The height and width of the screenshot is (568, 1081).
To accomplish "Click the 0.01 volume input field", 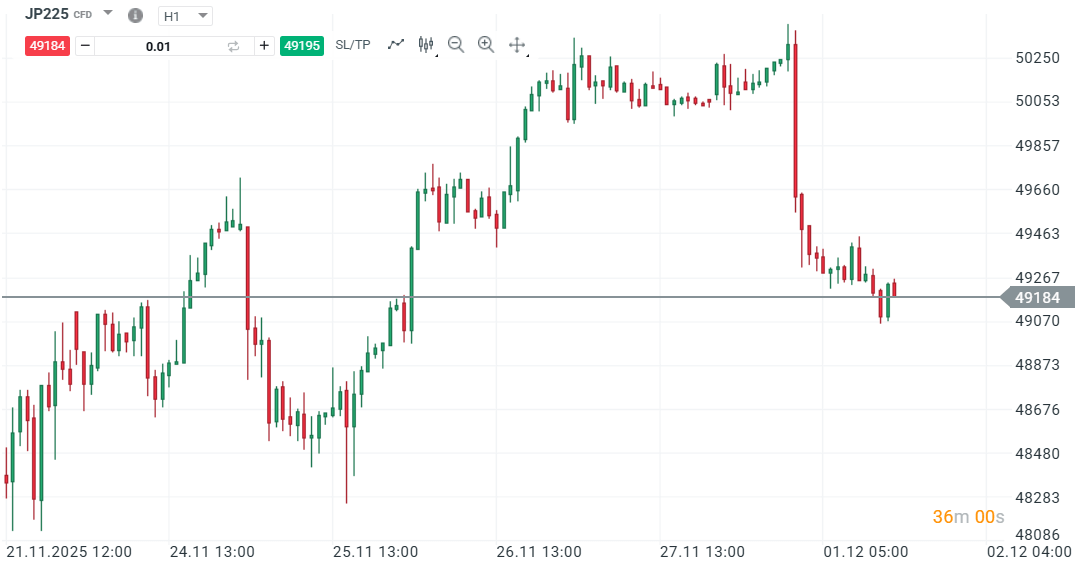I will tap(158, 46).
